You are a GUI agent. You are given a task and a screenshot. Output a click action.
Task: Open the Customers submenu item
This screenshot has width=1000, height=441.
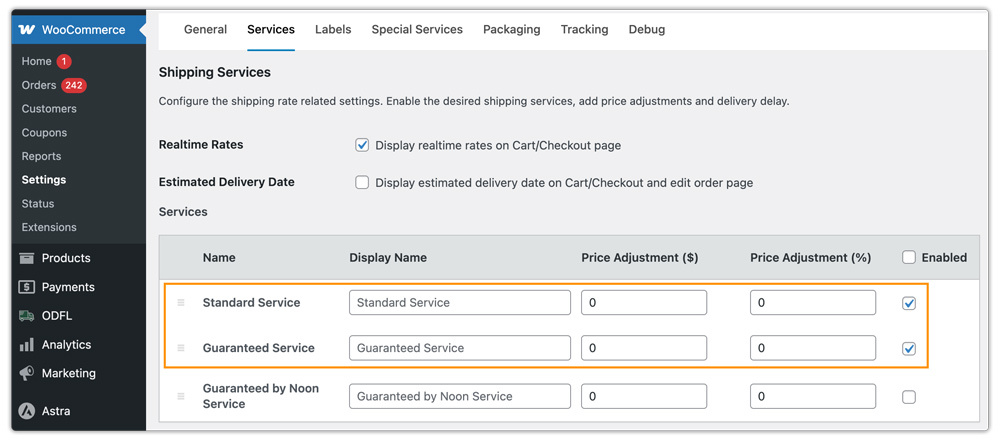click(49, 108)
